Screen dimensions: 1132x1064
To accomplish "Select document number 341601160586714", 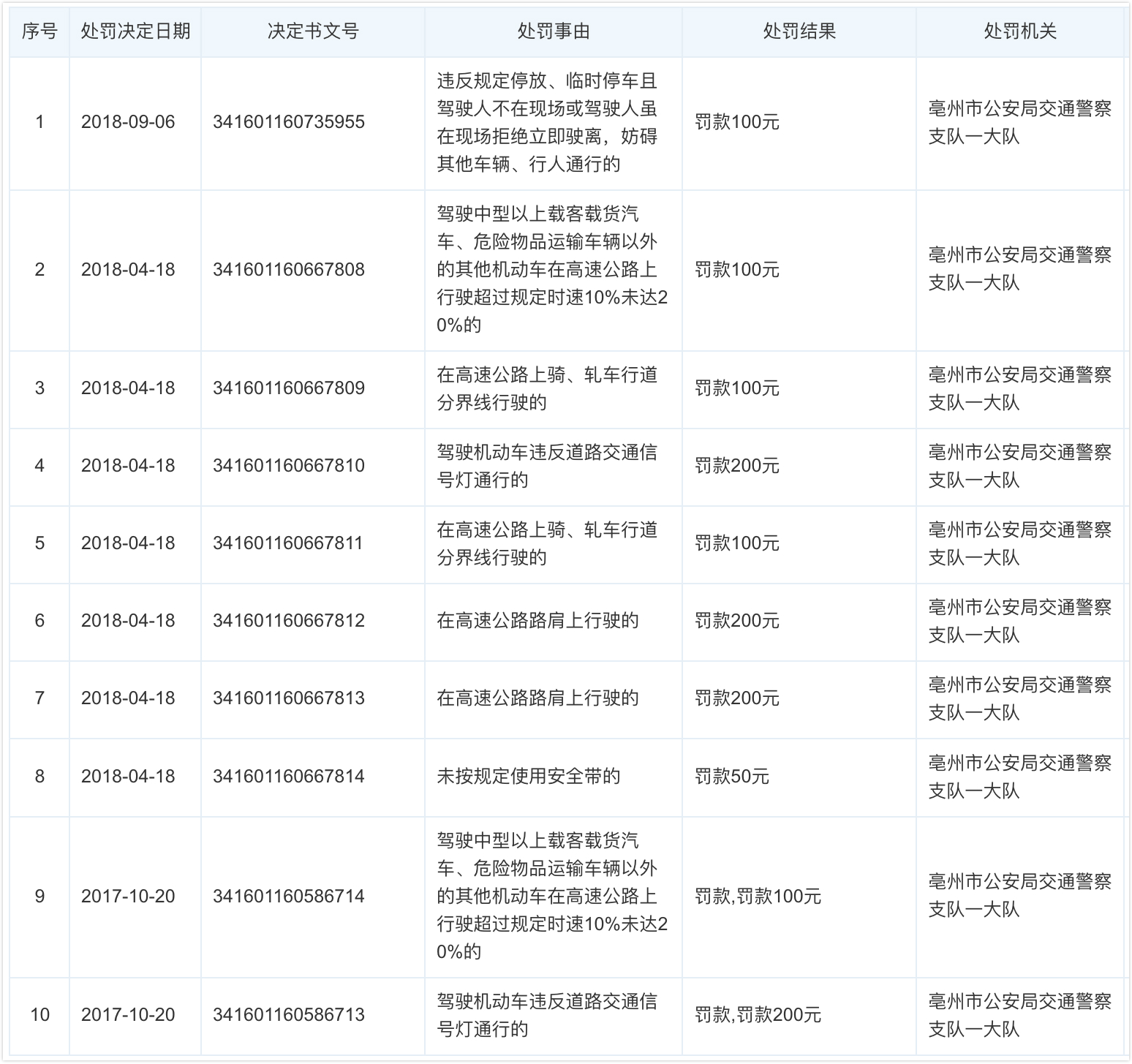I will (x=289, y=897).
